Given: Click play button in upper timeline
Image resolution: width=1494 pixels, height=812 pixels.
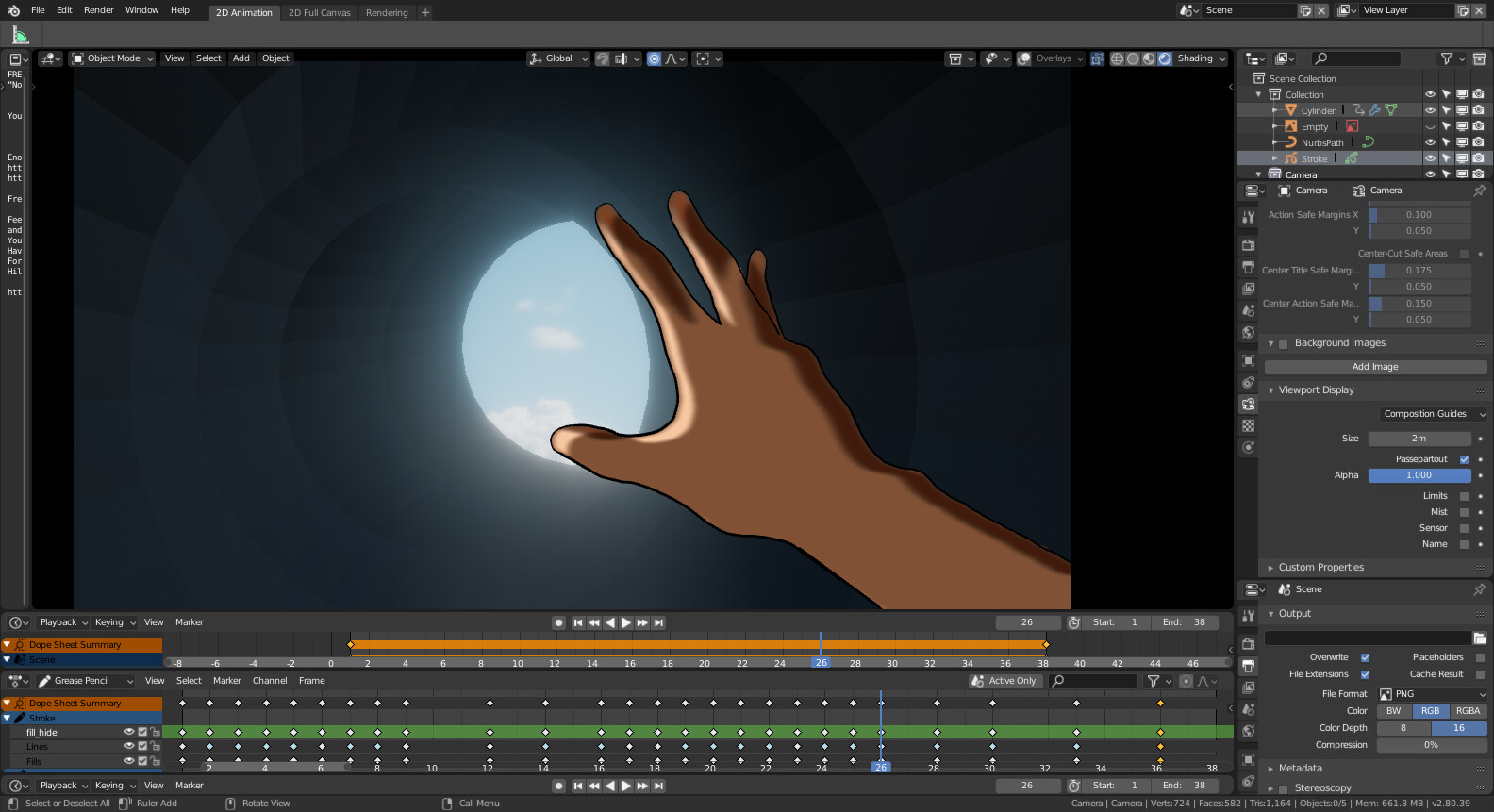Looking at the screenshot, I should point(626,622).
